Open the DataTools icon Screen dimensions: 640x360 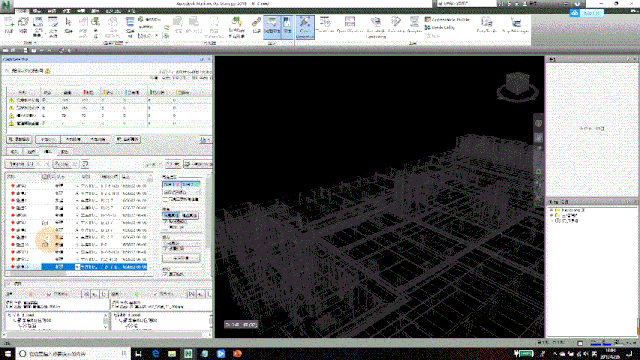point(486,24)
